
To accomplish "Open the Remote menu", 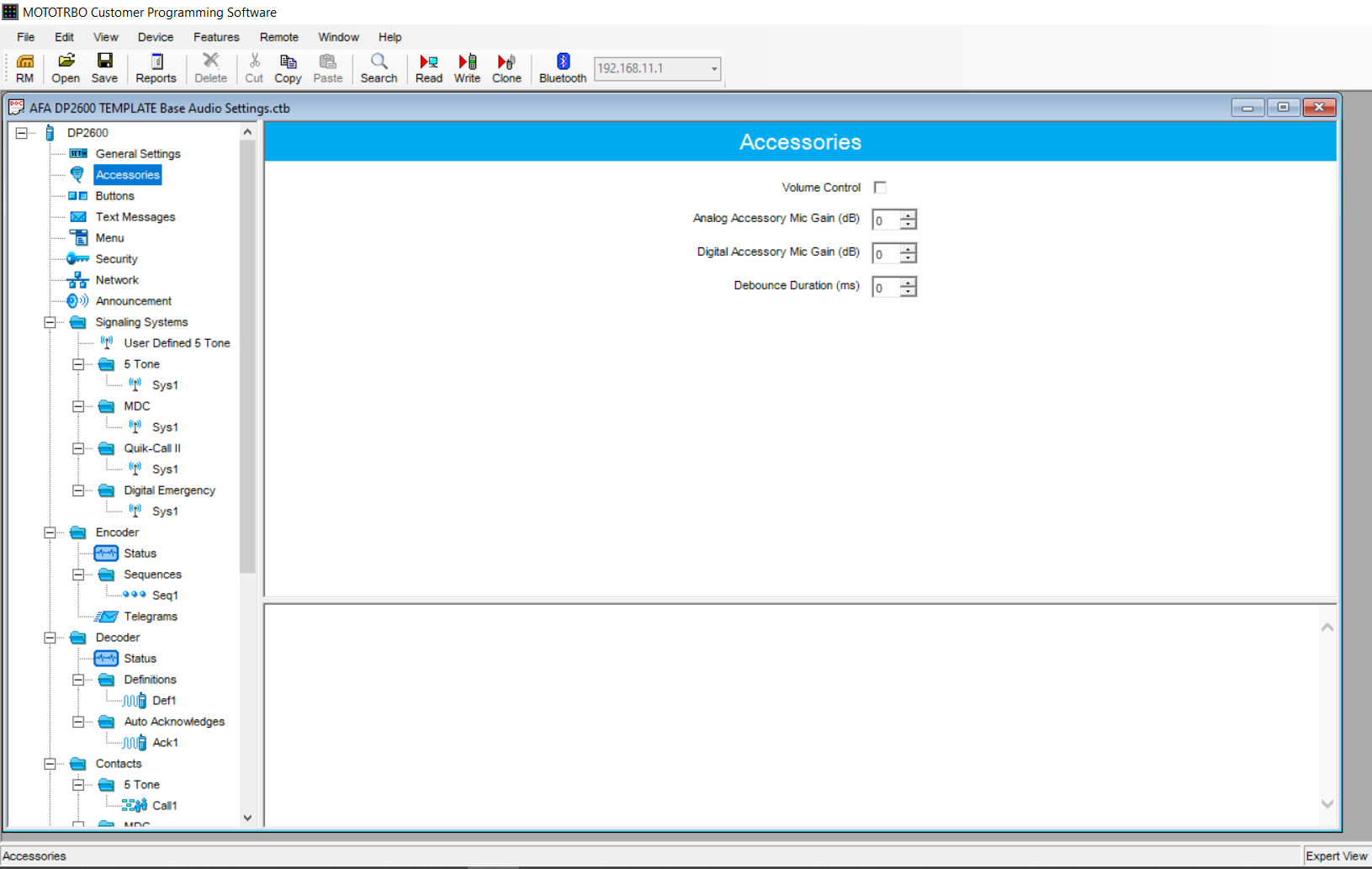I will pos(279,37).
